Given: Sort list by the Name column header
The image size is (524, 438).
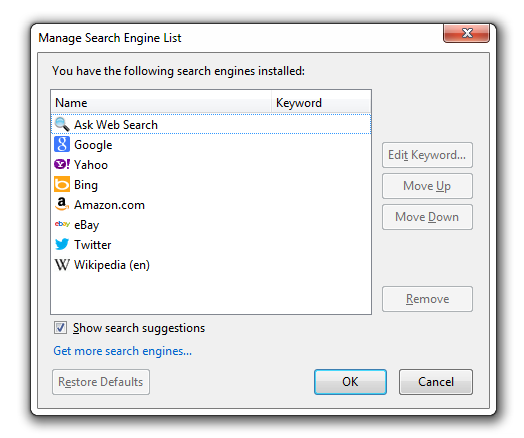Looking at the screenshot, I should pyautogui.click(x=161, y=103).
